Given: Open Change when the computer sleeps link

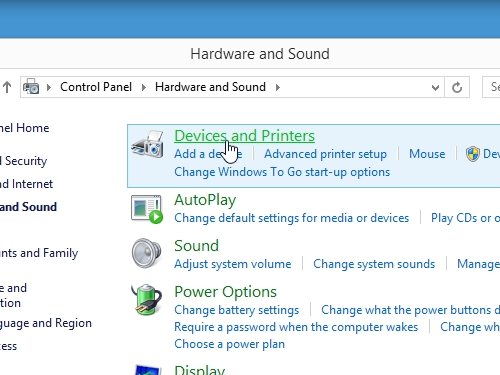Looking at the screenshot, I should coord(470,327).
